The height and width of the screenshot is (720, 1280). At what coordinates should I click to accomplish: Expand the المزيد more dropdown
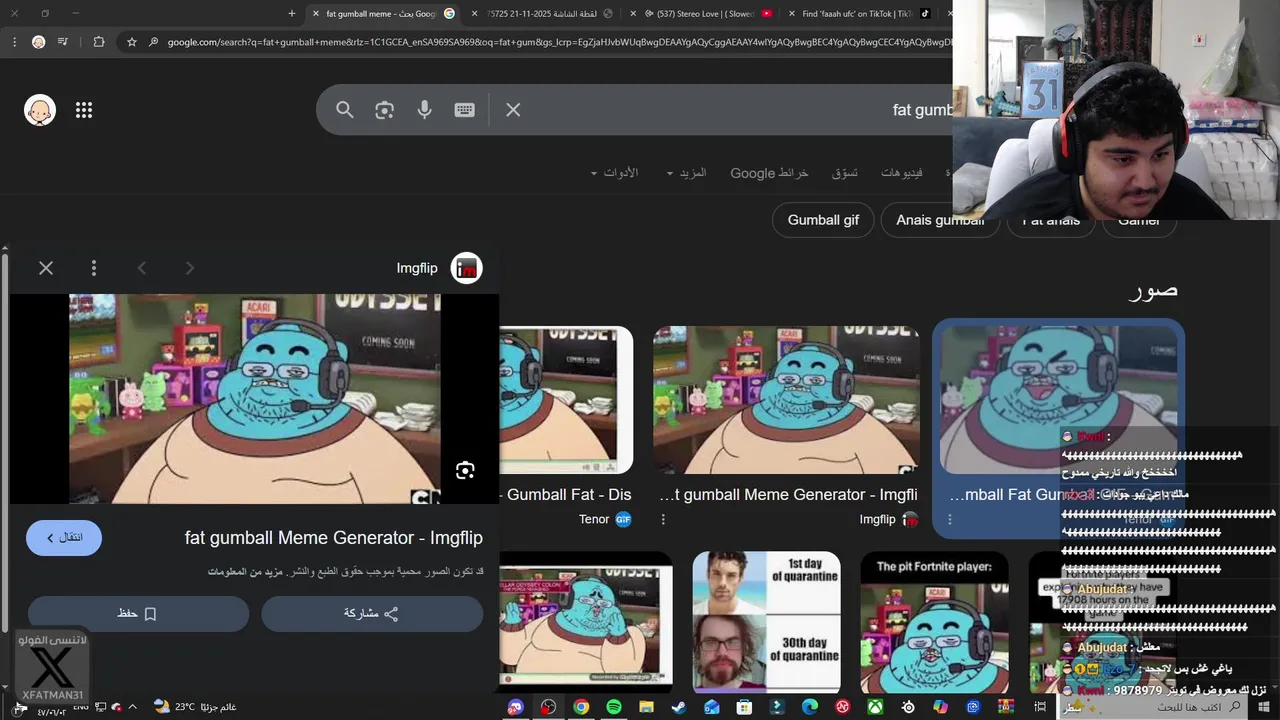tap(686, 173)
